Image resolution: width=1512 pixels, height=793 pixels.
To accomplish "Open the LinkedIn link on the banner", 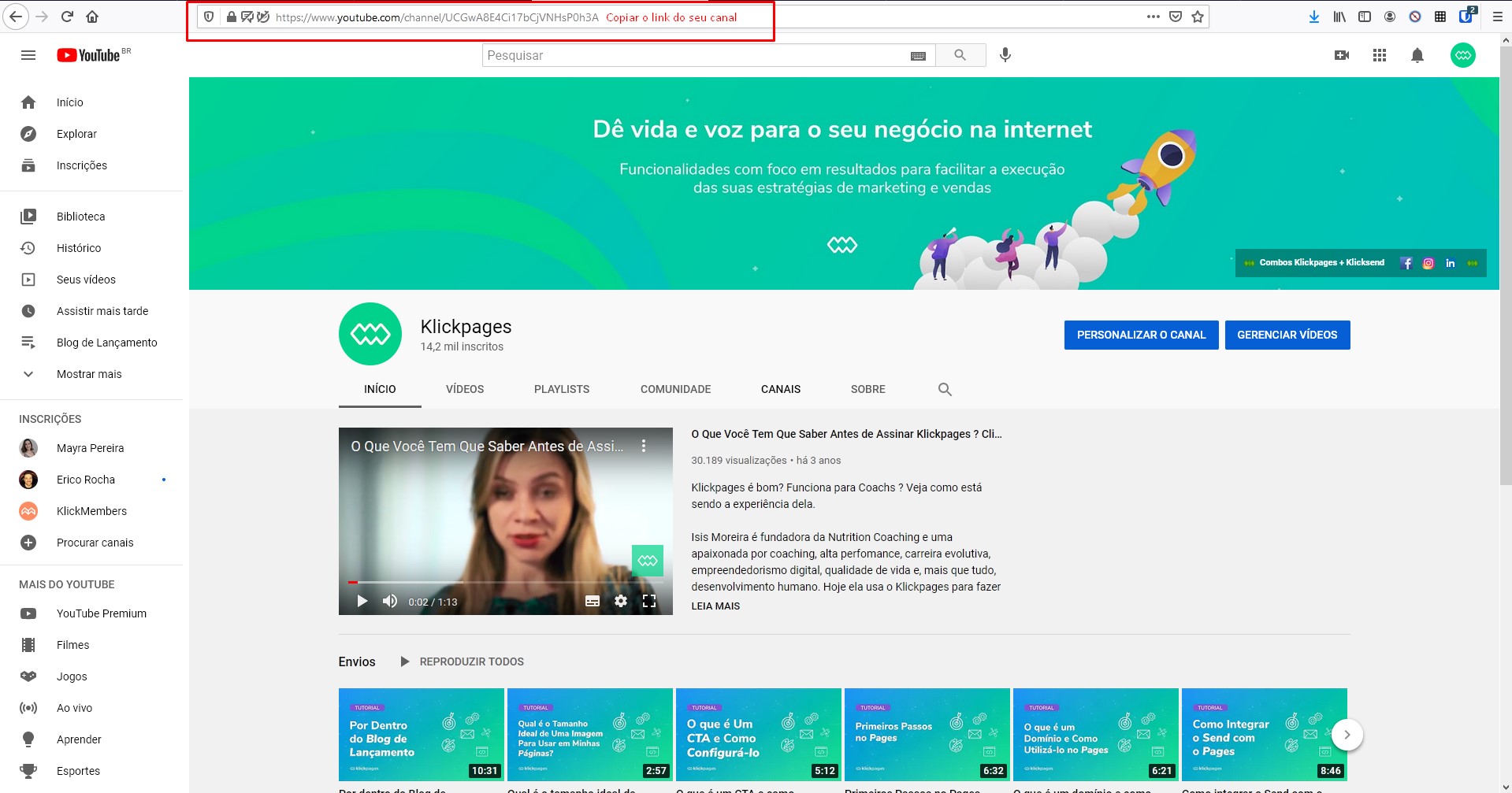I will tap(1451, 263).
